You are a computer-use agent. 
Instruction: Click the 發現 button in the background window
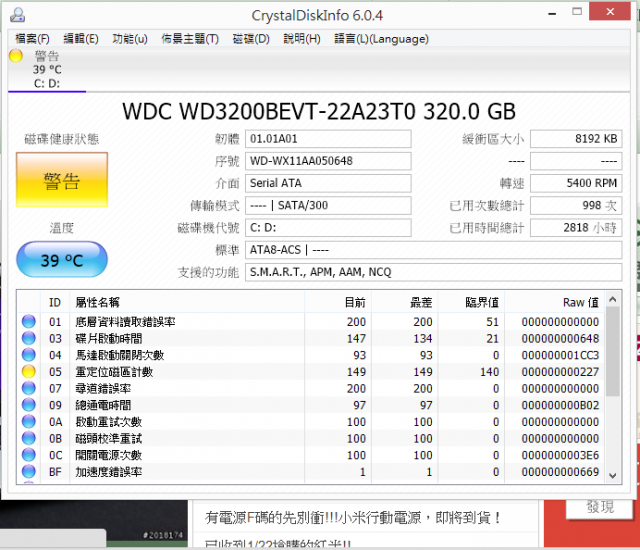[x=600, y=507]
